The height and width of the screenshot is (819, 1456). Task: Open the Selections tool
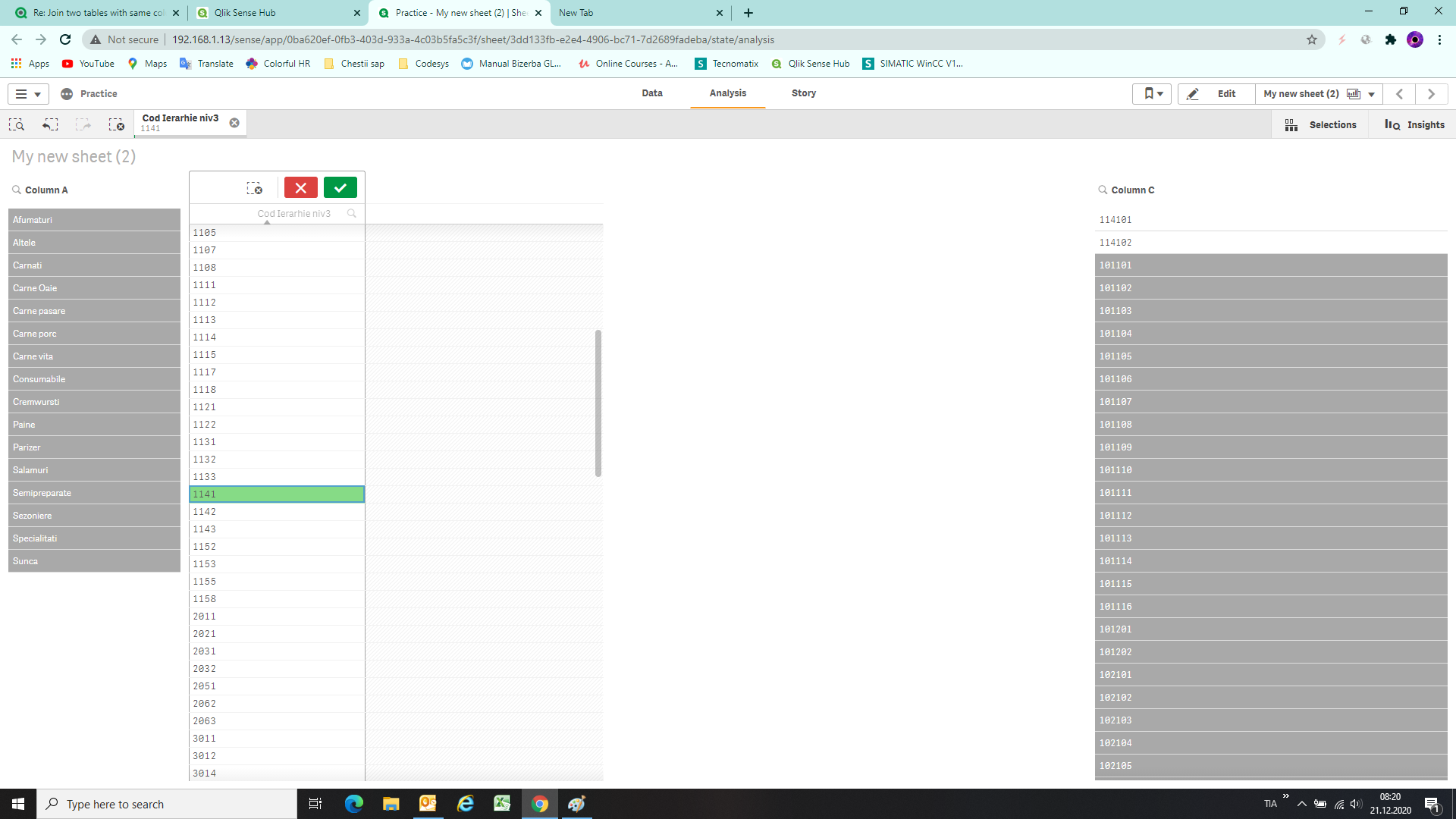pos(1320,125)
